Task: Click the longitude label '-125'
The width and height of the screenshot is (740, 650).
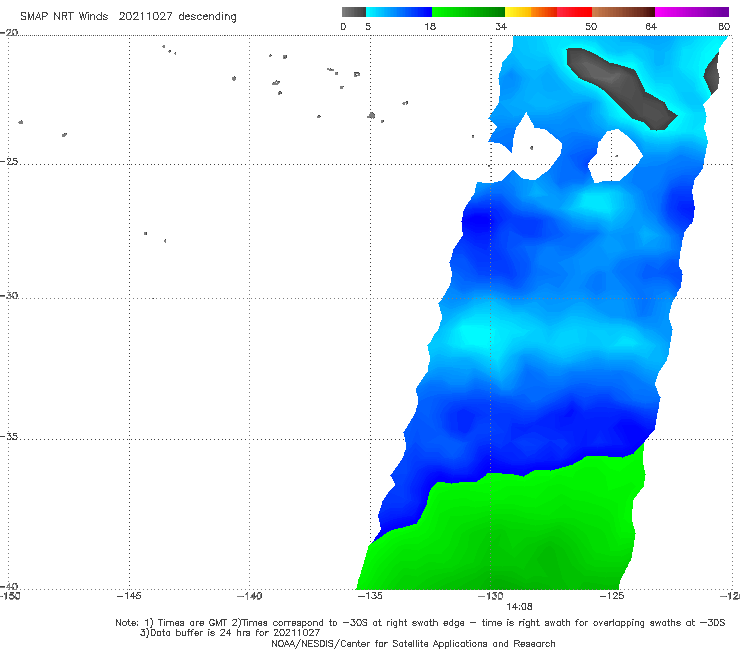Action: click(612, 596)
